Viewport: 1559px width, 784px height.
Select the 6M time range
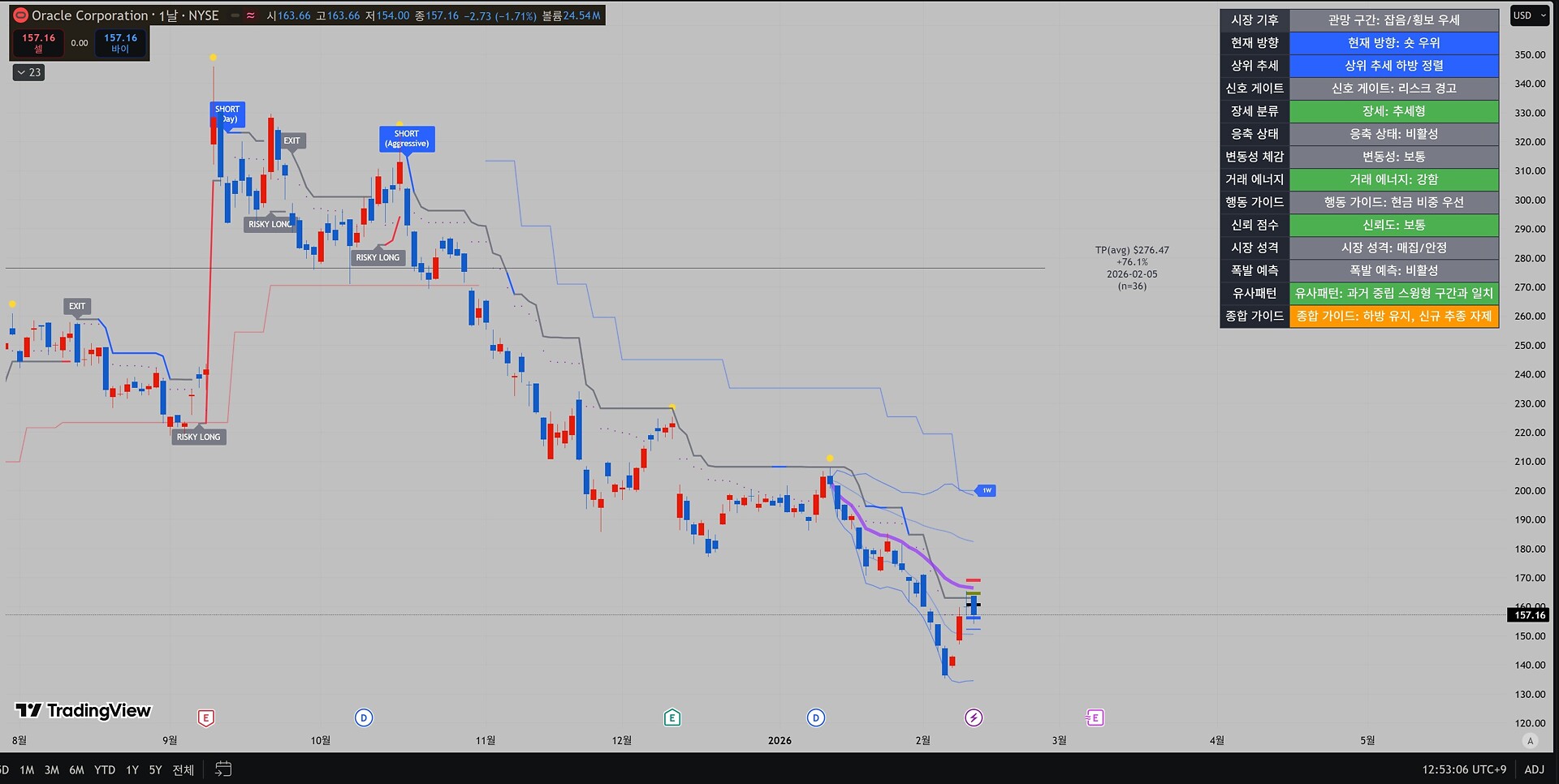tap(77, 769)
